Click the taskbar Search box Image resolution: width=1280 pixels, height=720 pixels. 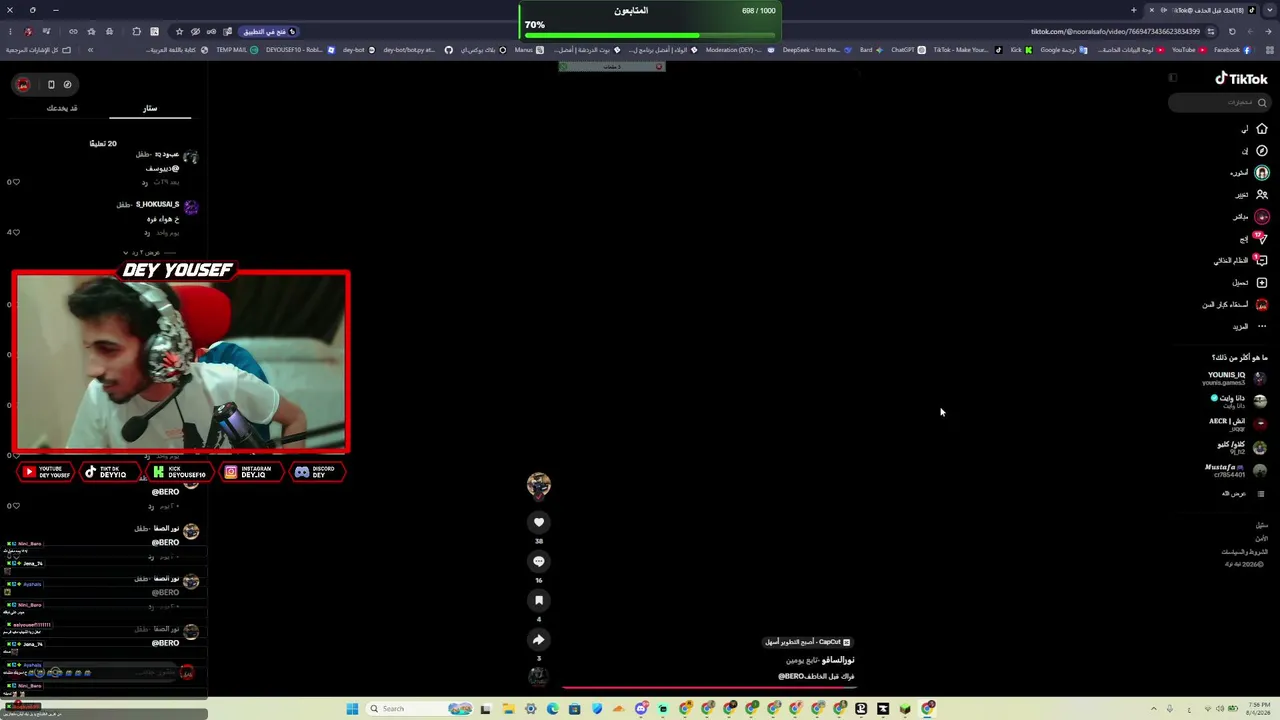pyautogui.click(x=419, y=709)
